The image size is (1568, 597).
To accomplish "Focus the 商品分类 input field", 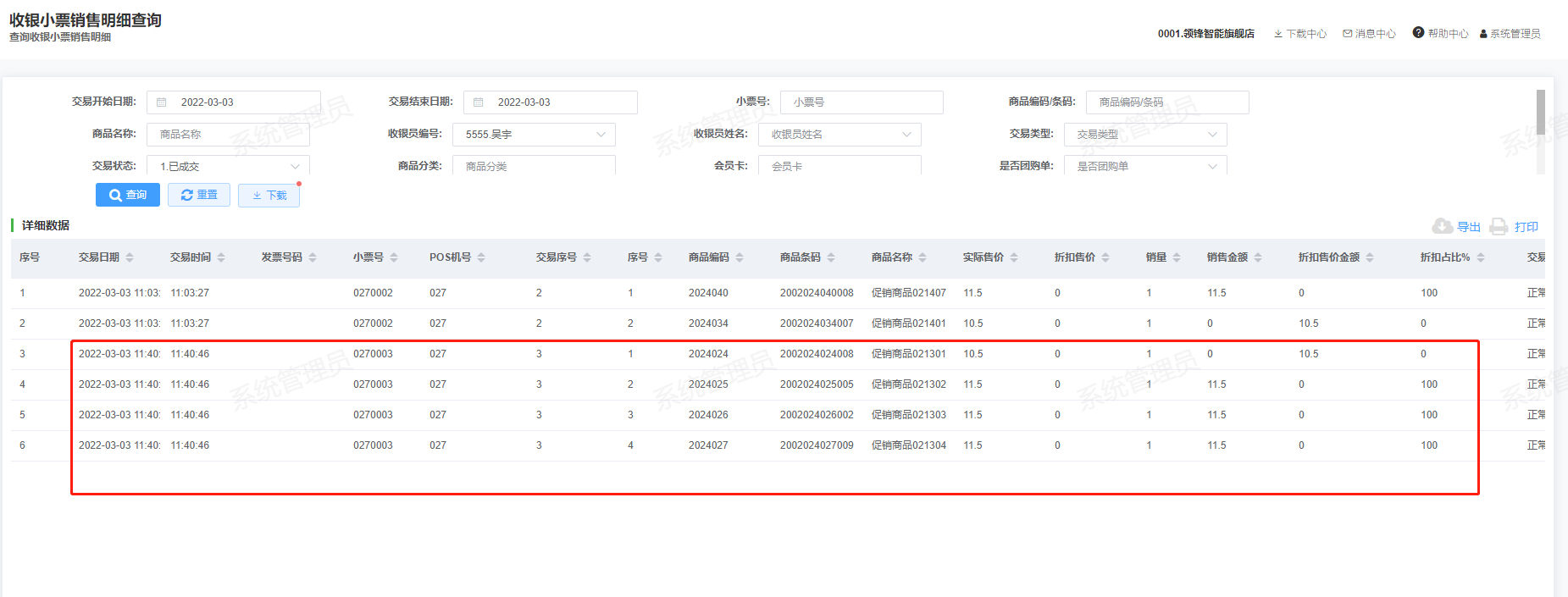I will point(534,166).
